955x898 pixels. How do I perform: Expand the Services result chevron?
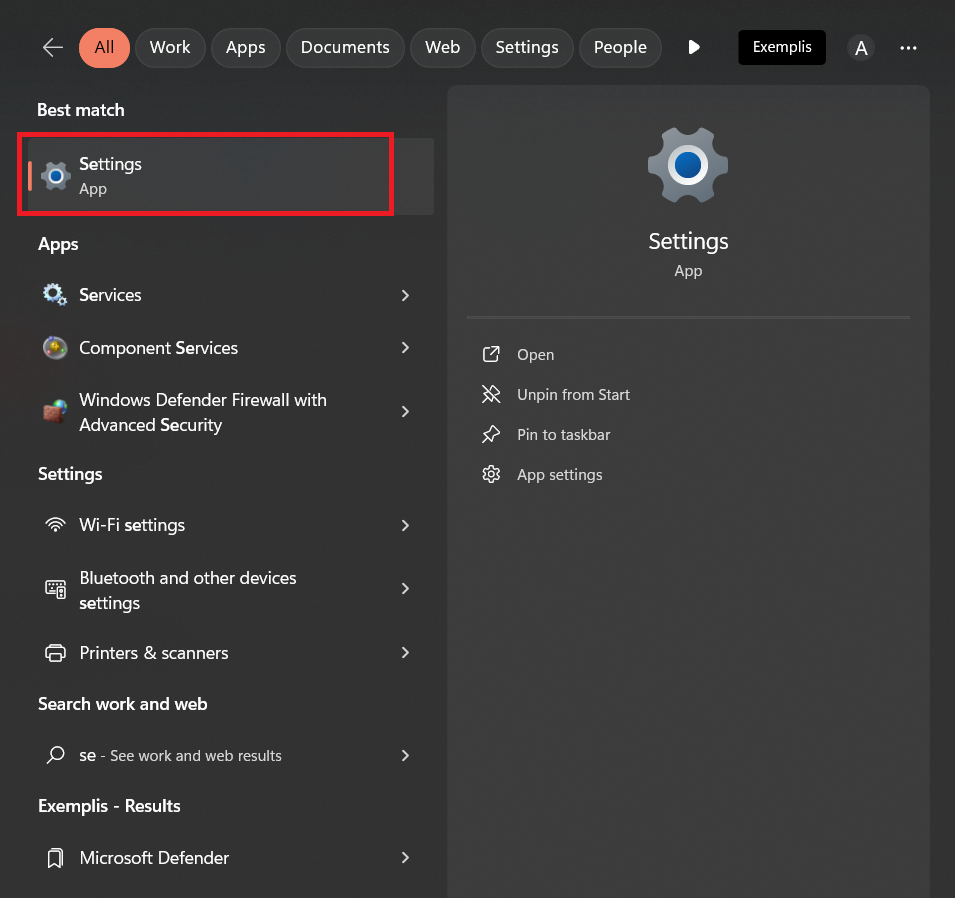point(406,295)
